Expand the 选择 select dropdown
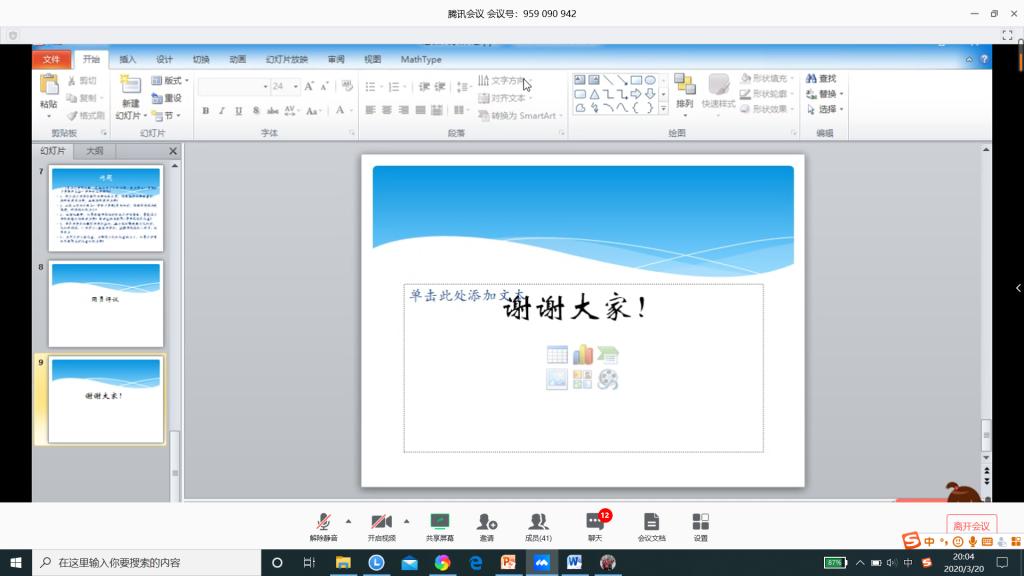 click(829, 109)
